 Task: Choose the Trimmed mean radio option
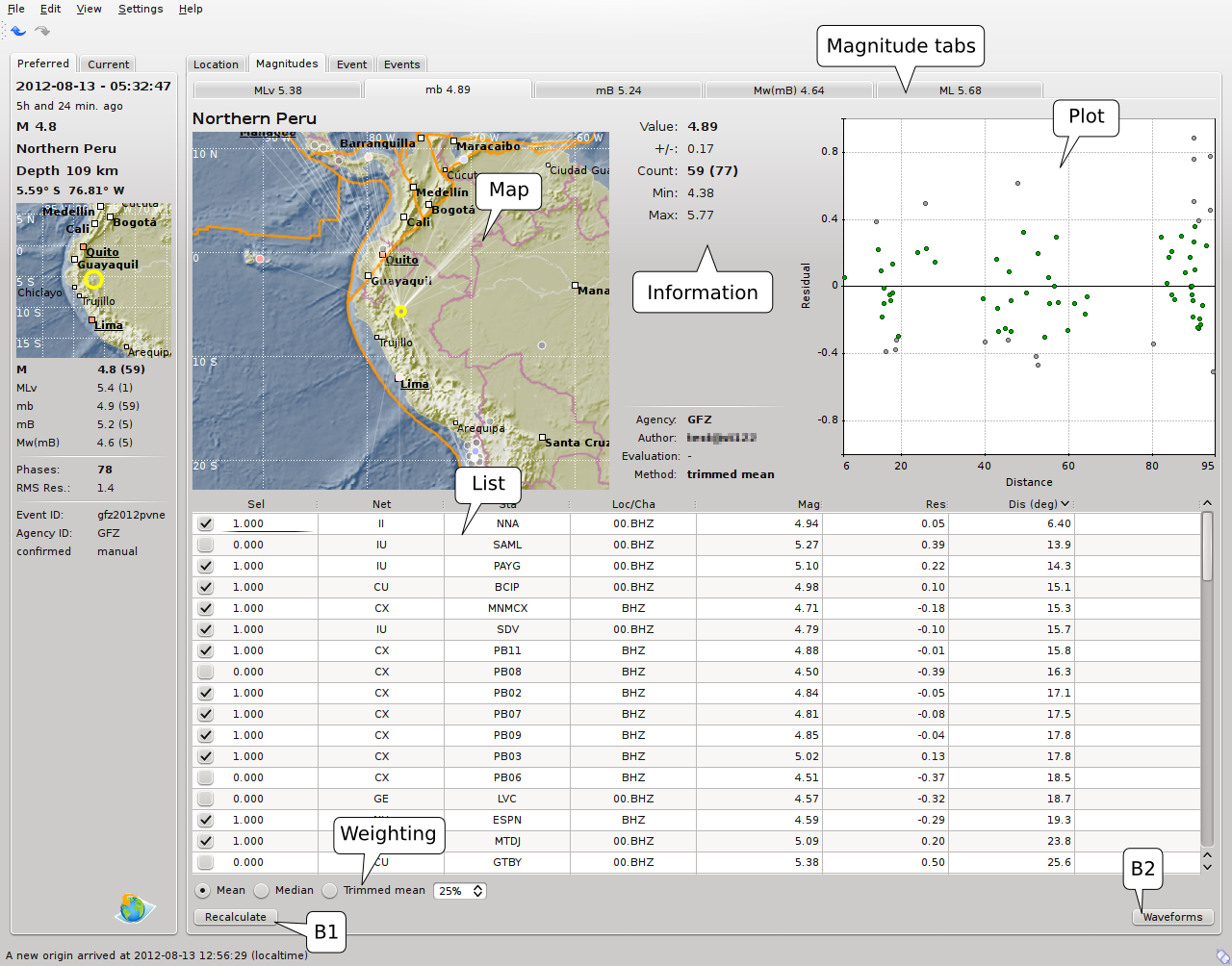tap(330, 891)
